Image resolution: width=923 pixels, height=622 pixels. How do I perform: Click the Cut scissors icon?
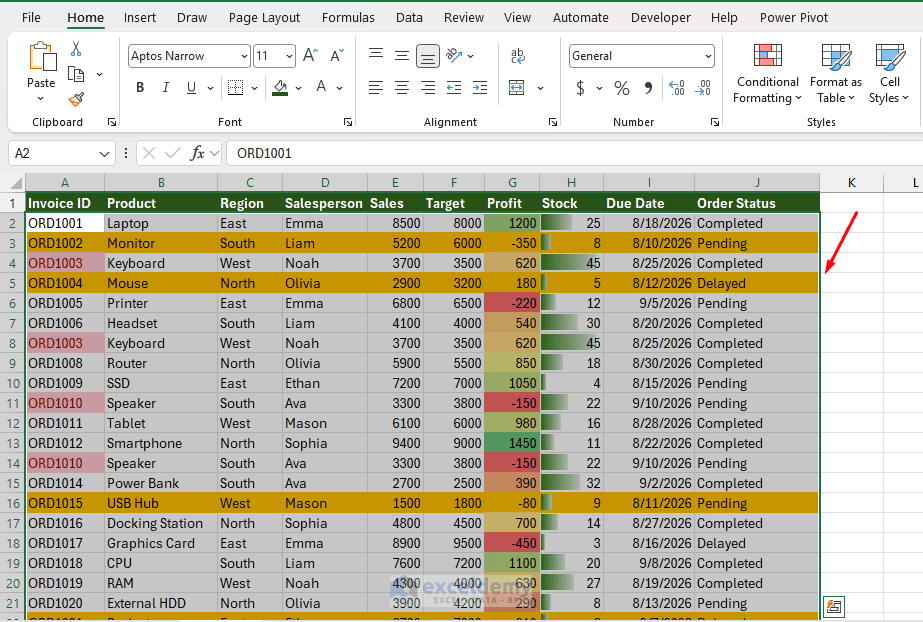click(76, 48)
